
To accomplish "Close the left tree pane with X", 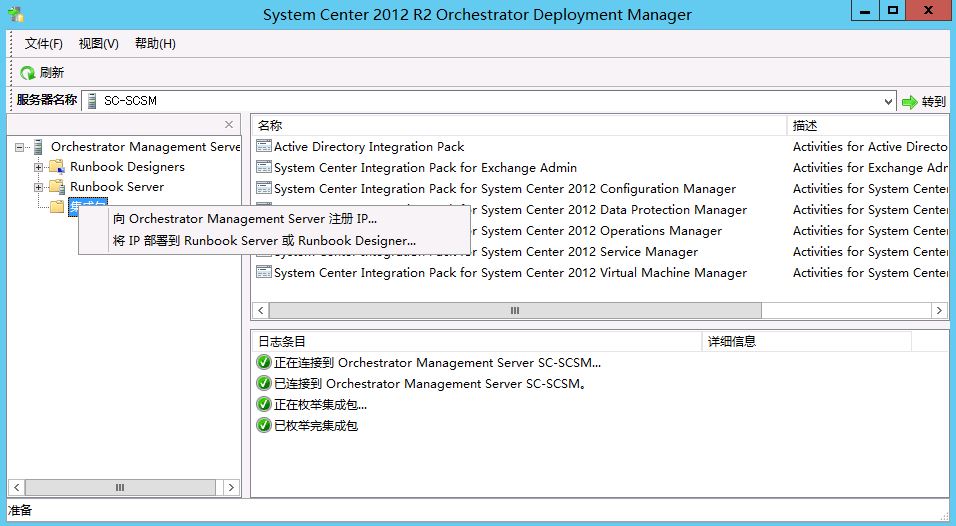I will pyautogui.click(x=229, y=124).
